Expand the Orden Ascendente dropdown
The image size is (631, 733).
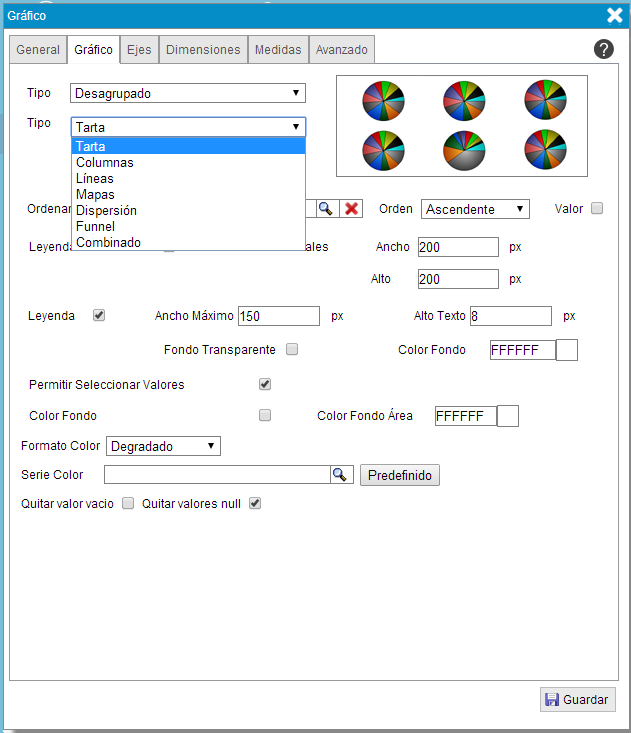(x=475, y=209)
